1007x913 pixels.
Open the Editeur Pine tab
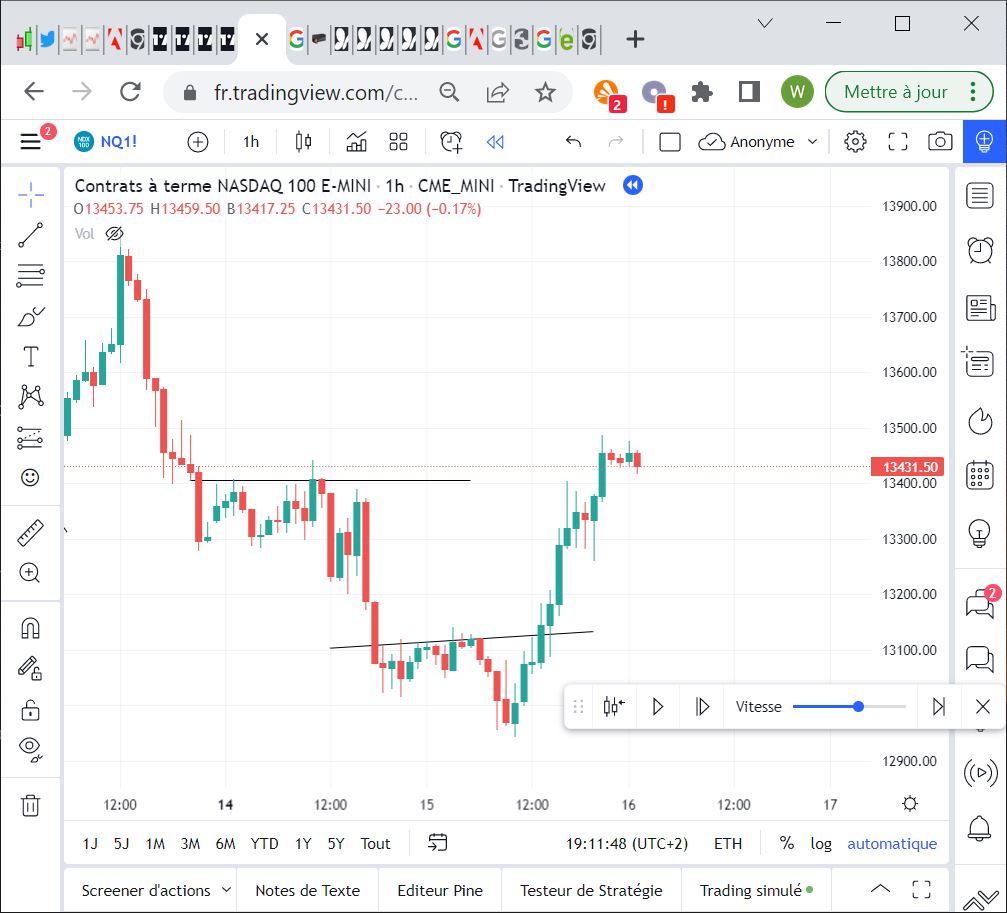pos(440,891)
